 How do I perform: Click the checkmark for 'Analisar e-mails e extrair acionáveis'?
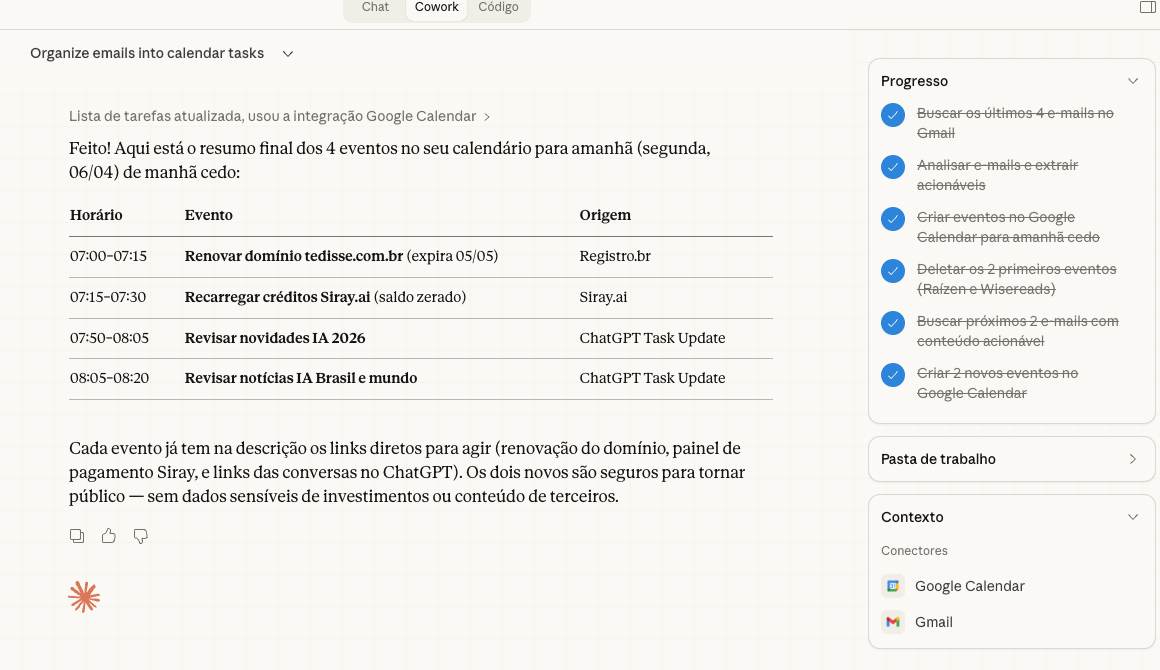tap(893, 166)
